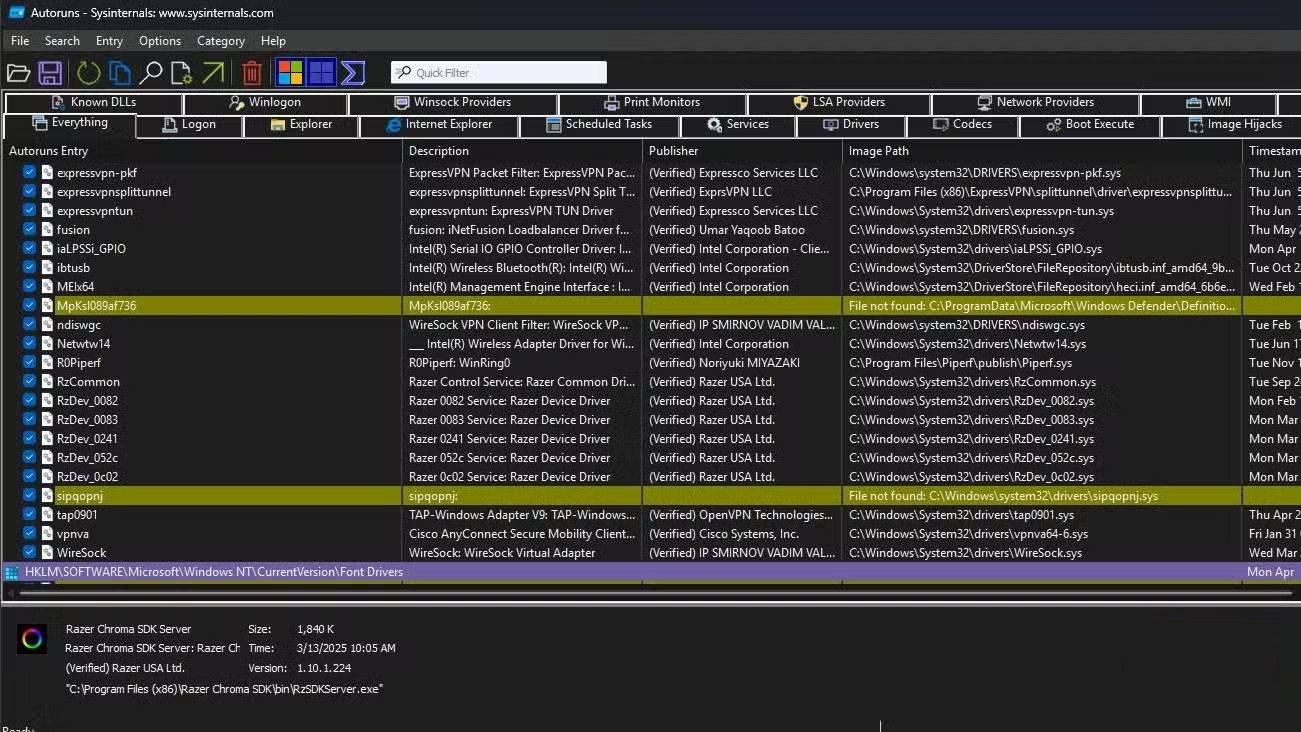Open the Category menu
The width and height of the screenshot is (1301, 732).
(221, 41)
